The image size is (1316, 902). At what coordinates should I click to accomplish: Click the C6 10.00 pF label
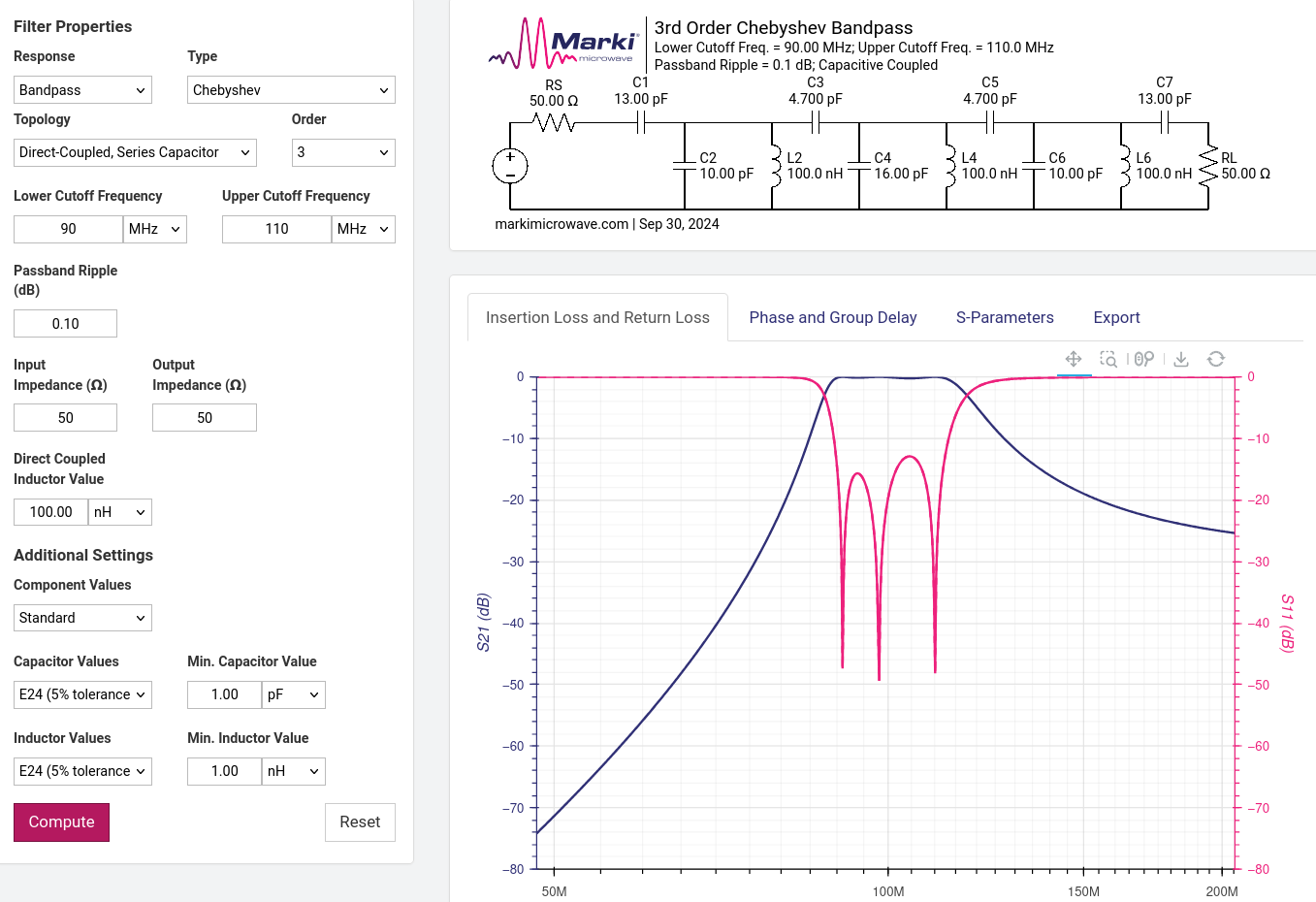pyautogui.click(x=1075, y=166)
